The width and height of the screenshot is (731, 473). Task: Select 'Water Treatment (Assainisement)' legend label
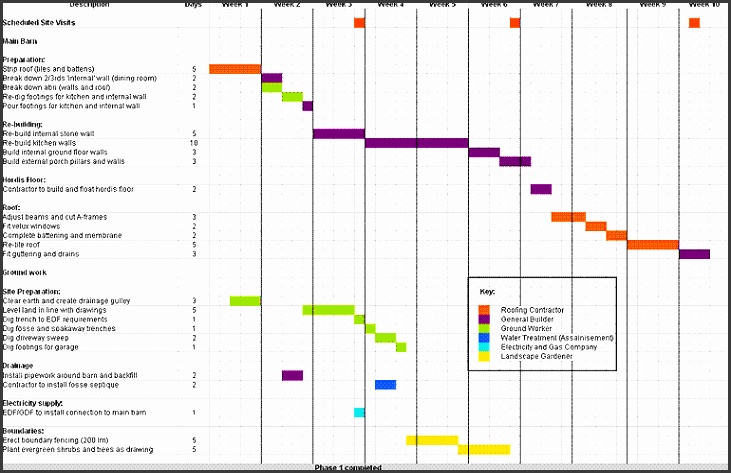[x=557, y=338]
